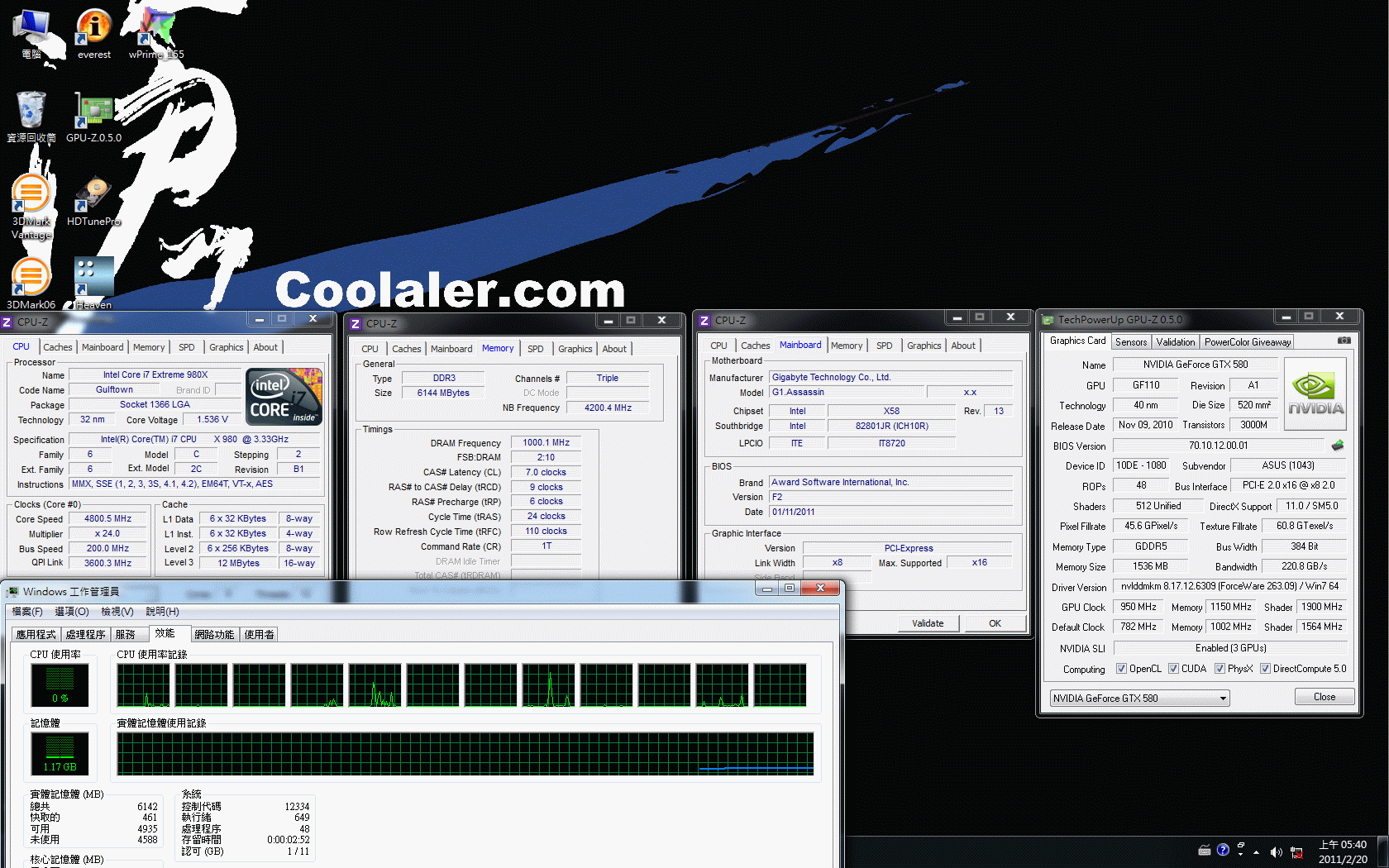Click the GPU-Z screenshot camera icon

coord(1344,341)
